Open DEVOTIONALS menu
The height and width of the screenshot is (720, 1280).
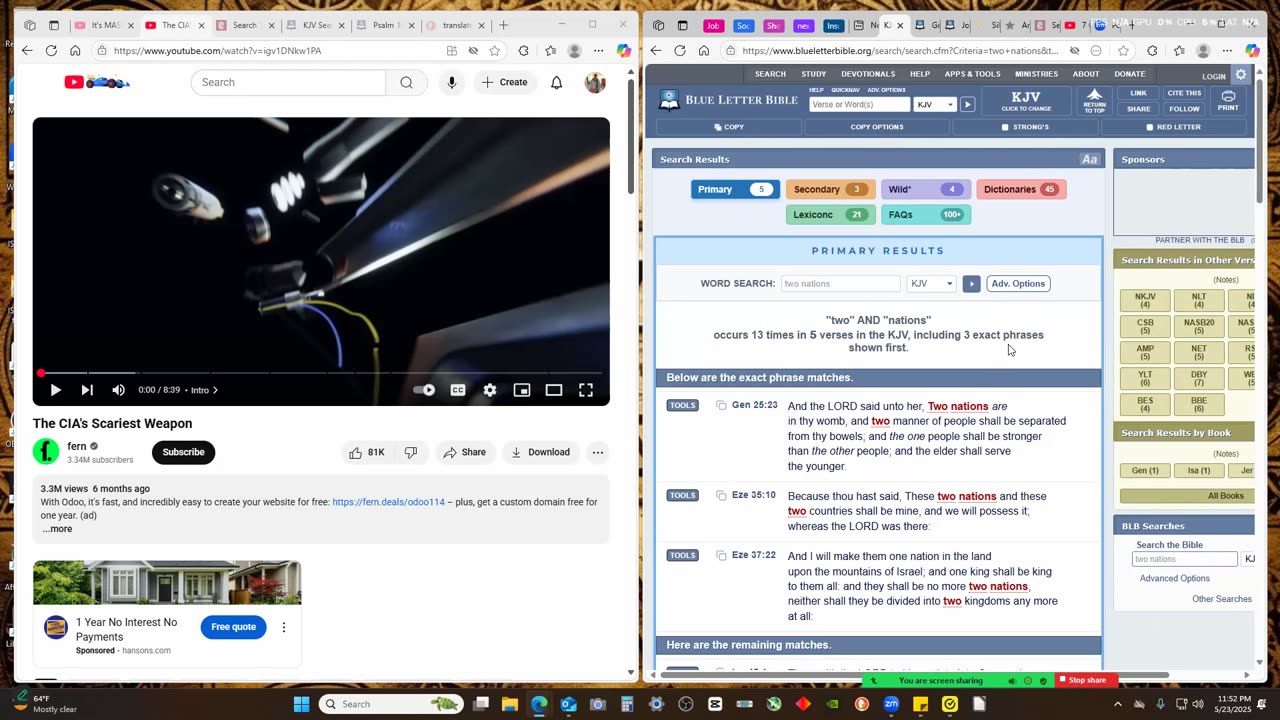tap(868, 74)
